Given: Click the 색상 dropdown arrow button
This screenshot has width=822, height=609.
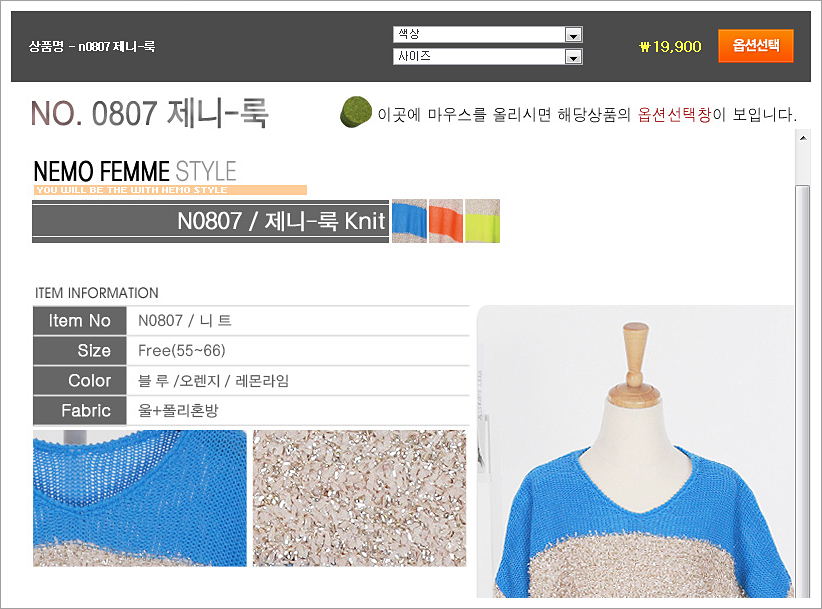Looking at the screenshot, I should (573, 35).
